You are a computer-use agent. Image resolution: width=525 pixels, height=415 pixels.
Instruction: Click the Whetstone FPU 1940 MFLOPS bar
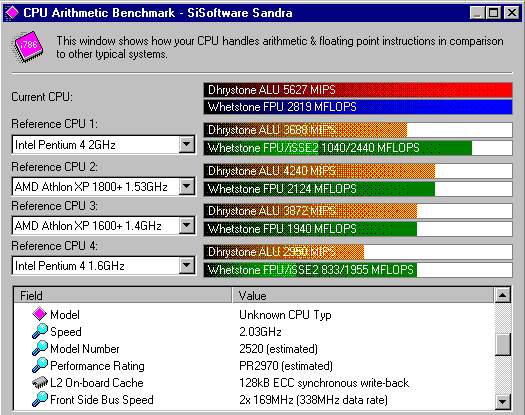click(x=358, y=229)
